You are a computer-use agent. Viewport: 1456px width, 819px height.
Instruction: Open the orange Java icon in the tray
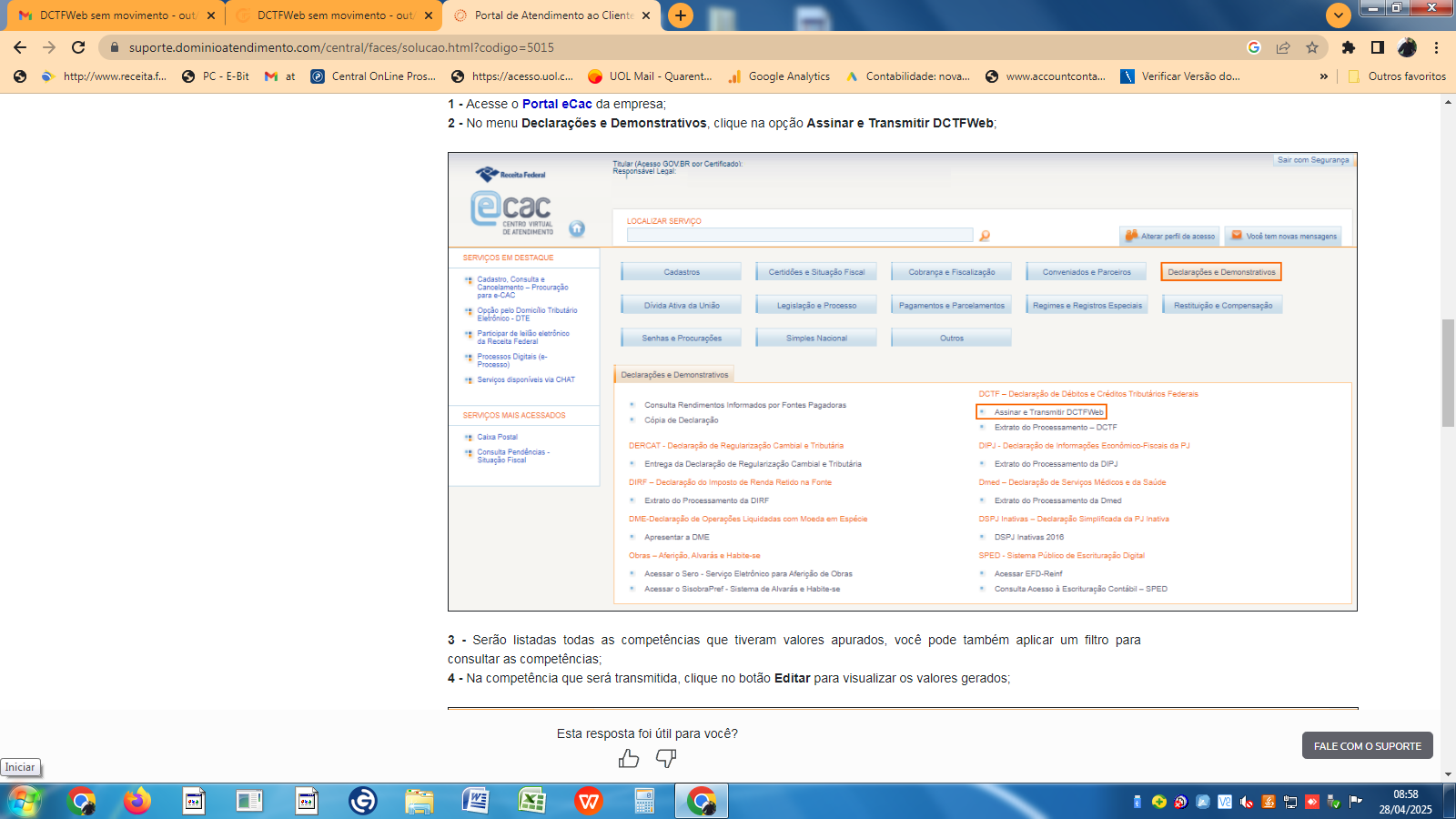point(1269,802)
